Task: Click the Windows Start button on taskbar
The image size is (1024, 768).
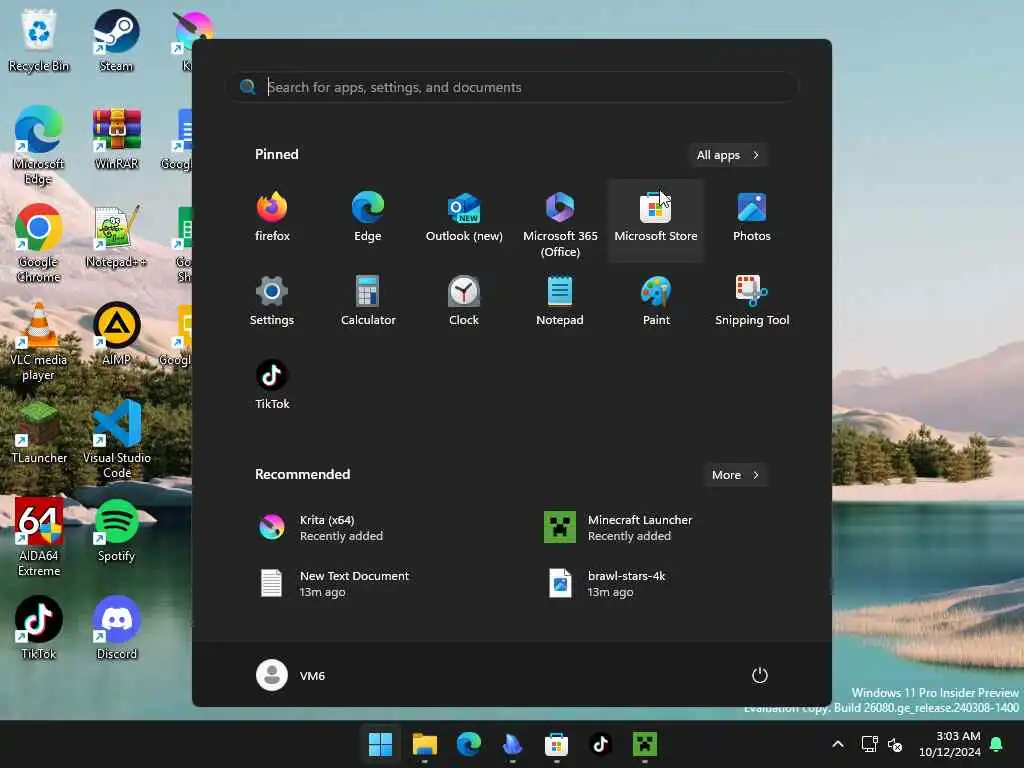Action: tap(380, 744)
